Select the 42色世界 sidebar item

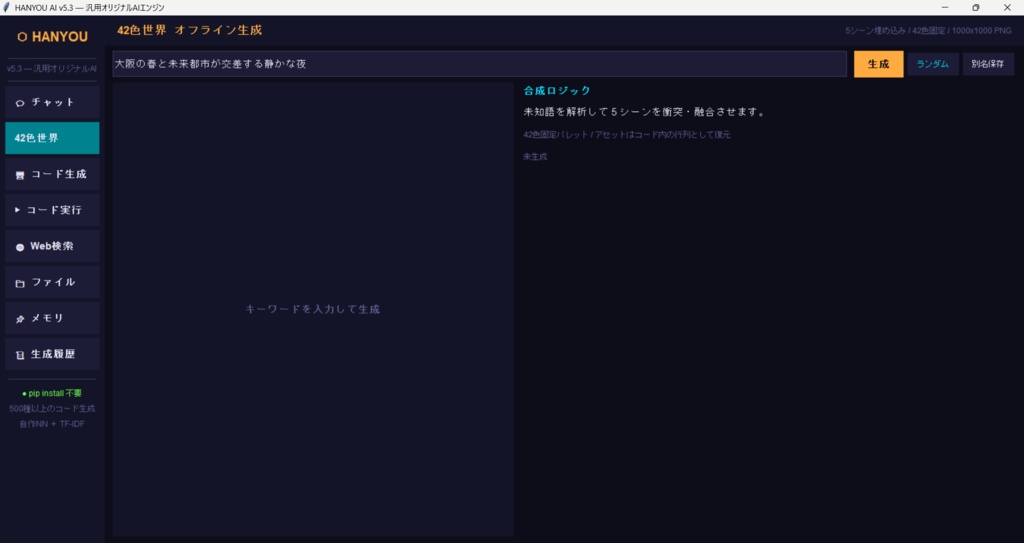pyautogui.click(x=52, y=139)
